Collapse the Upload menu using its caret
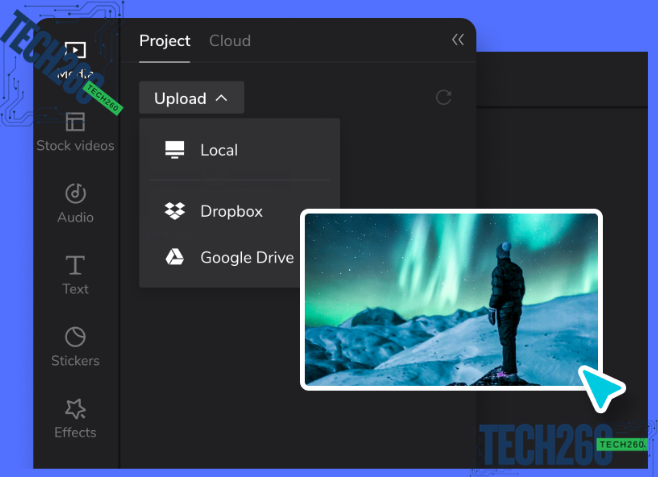The width and height of the screenshot is (658, 477). pyautogui.click(x=222, y=98)
